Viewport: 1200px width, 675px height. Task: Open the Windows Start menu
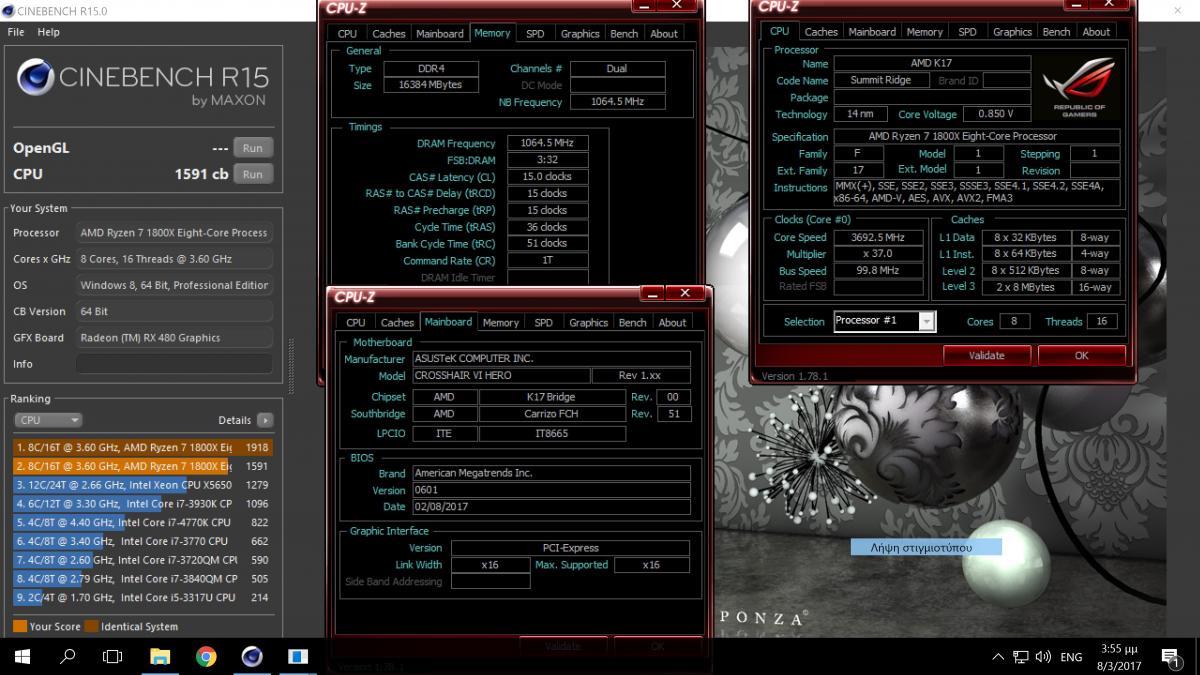(22, 657)
